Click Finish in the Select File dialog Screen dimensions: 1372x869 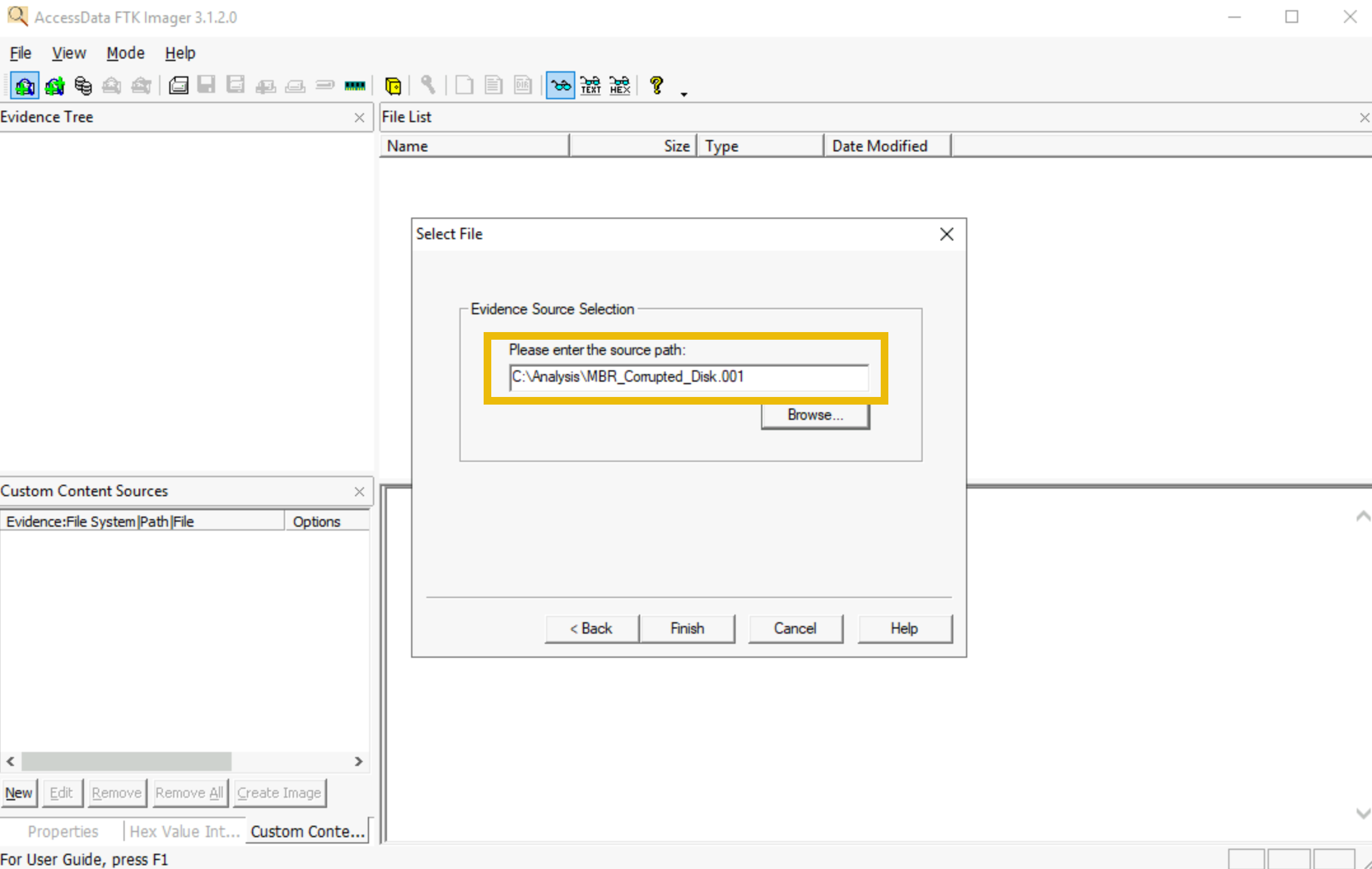coord(687,629)
